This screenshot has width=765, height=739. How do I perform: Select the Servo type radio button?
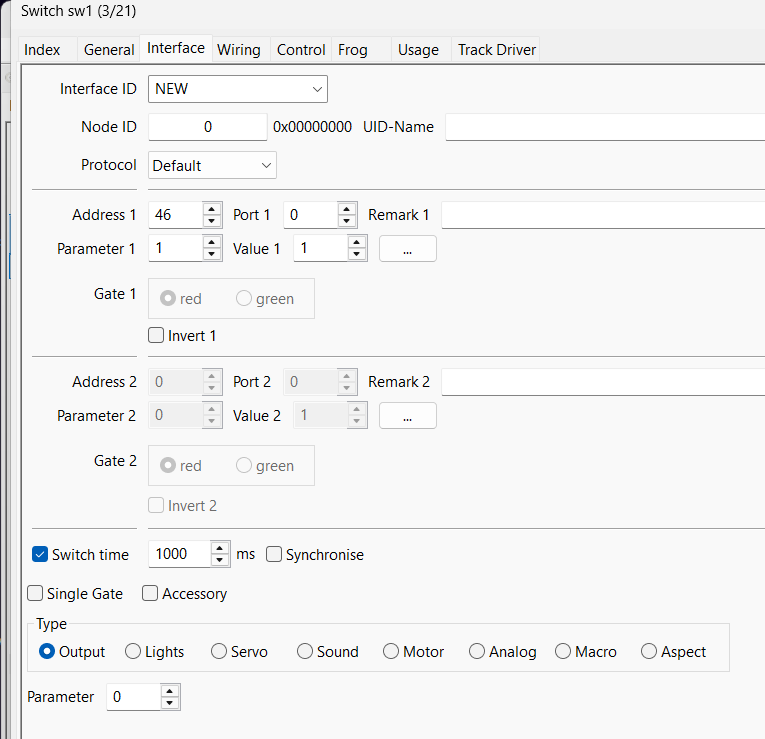click(220, 651)
